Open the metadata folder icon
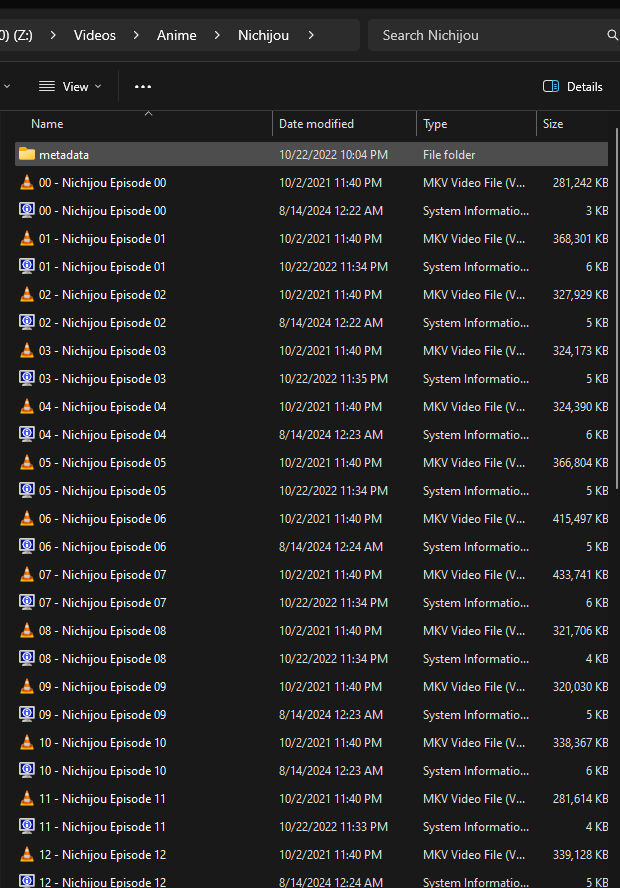 point(27,154)
